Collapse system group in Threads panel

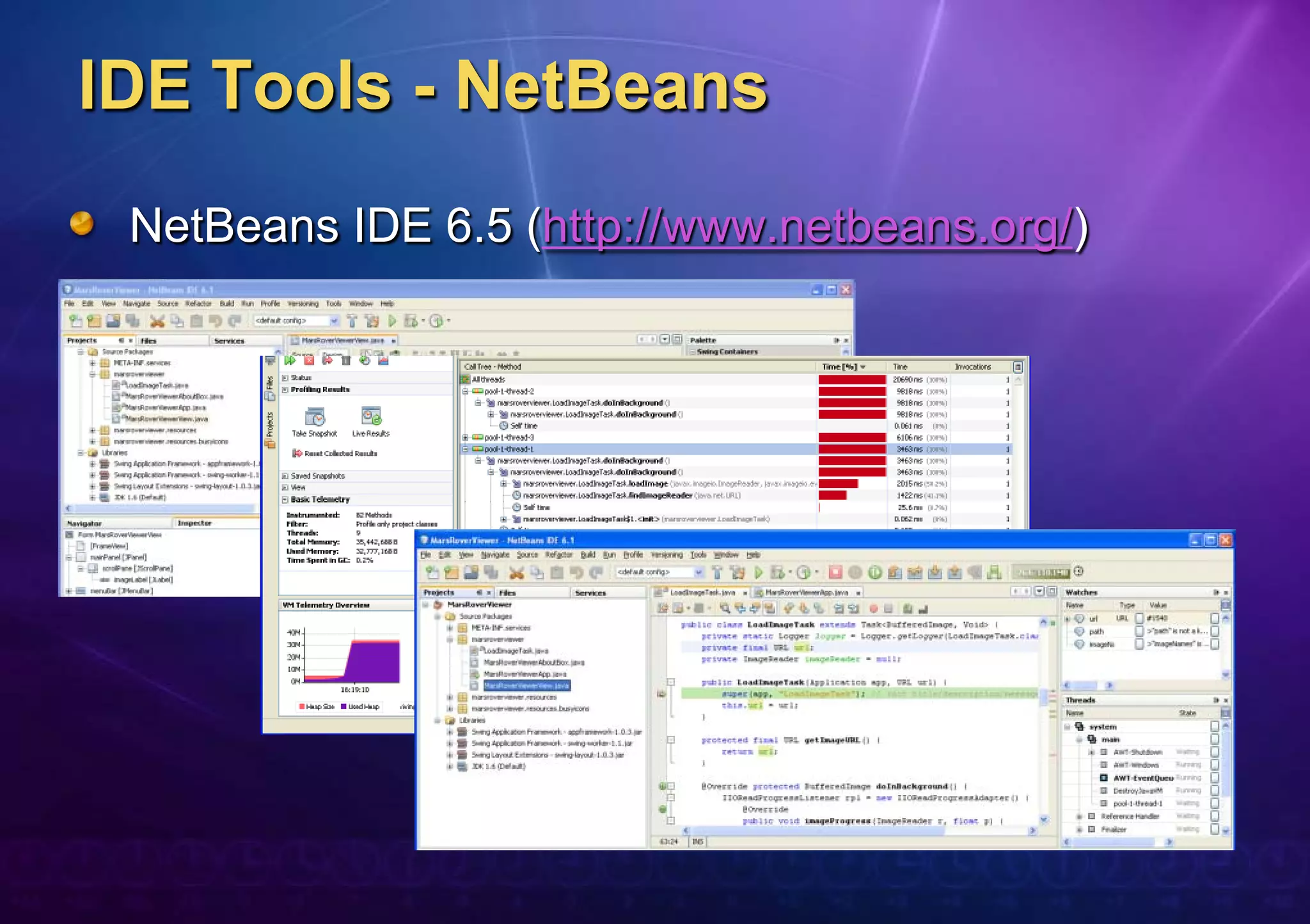[1068, 727]
